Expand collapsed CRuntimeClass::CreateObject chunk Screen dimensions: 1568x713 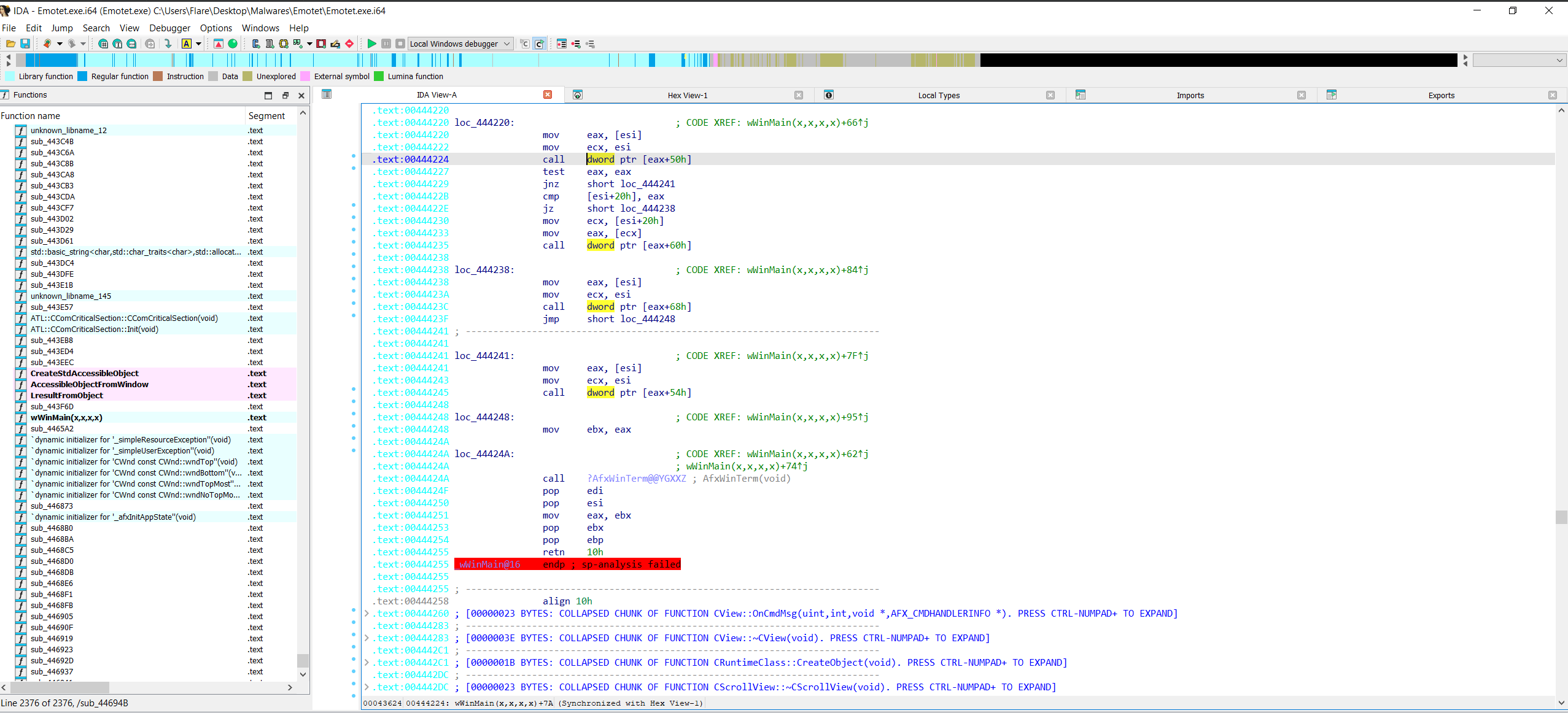(367, 663)
